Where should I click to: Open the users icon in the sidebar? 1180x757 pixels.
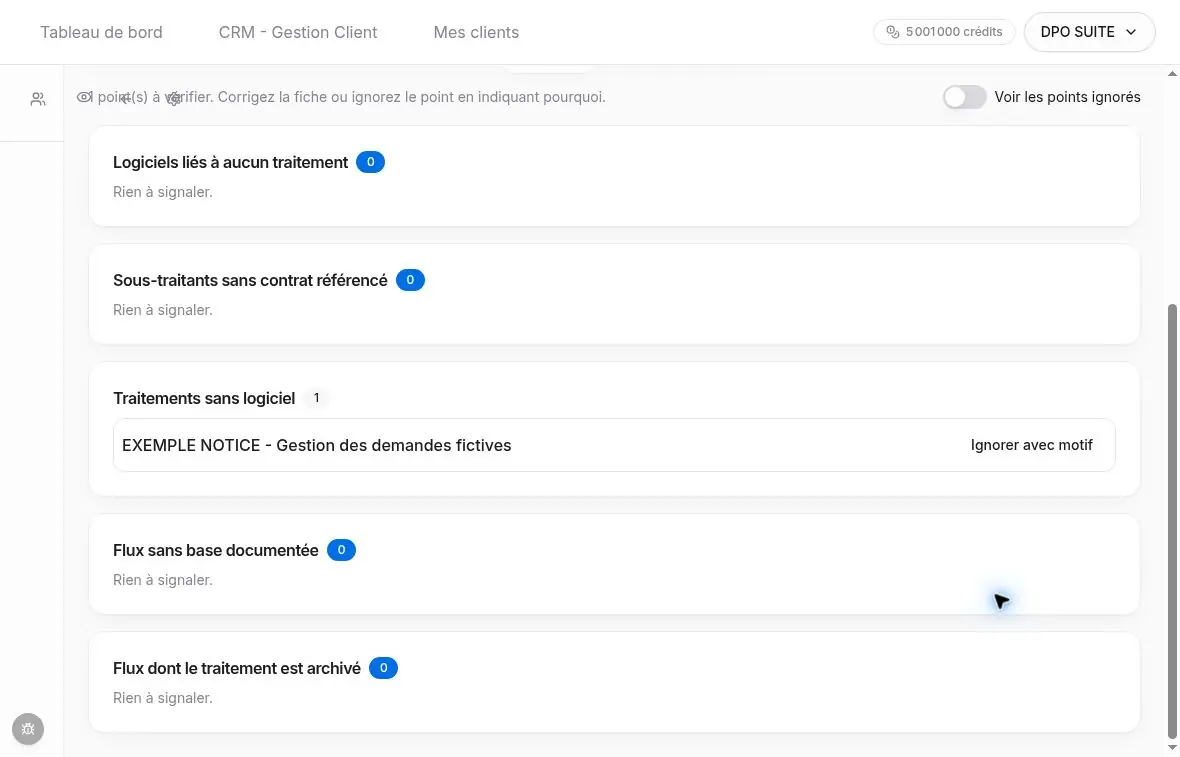(38, 99)
